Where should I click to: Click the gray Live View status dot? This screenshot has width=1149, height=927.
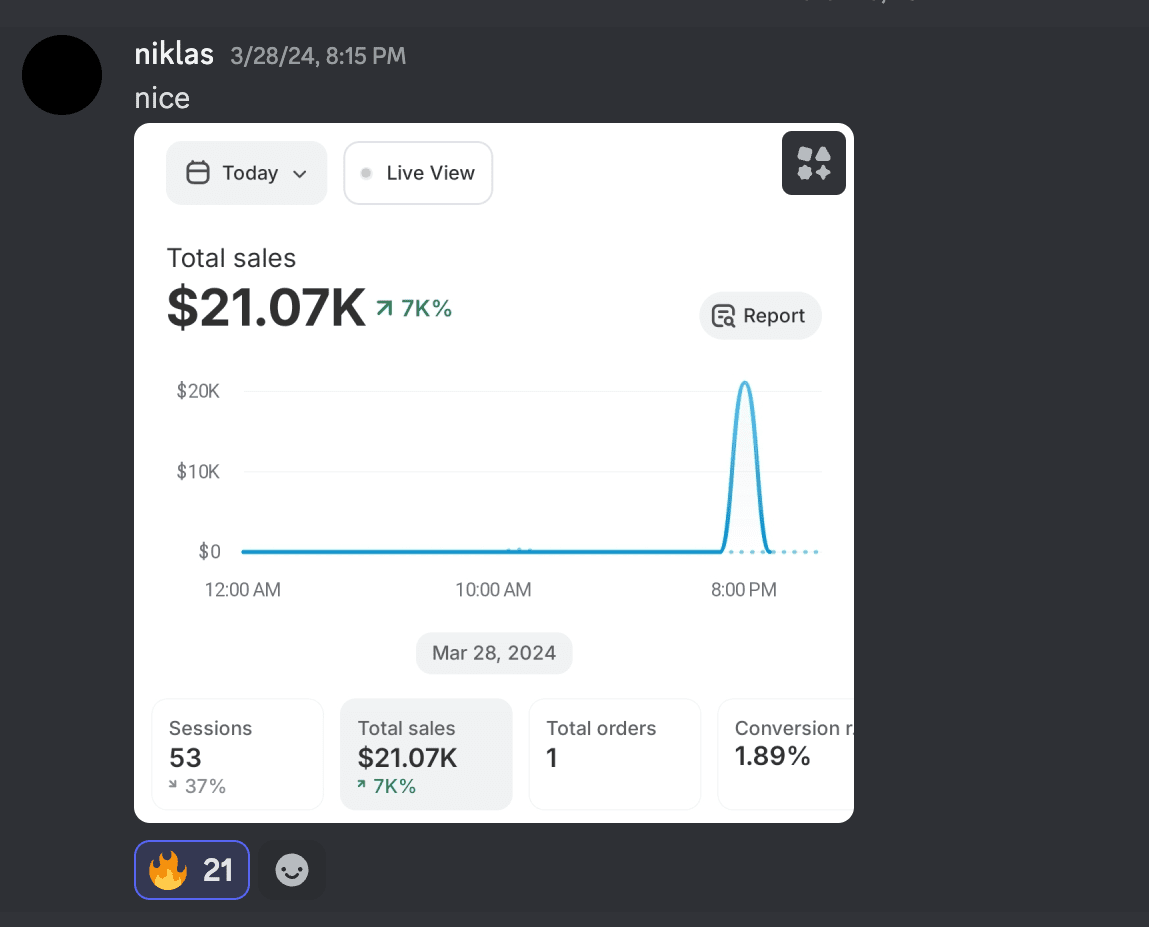[x=366, y=173]
